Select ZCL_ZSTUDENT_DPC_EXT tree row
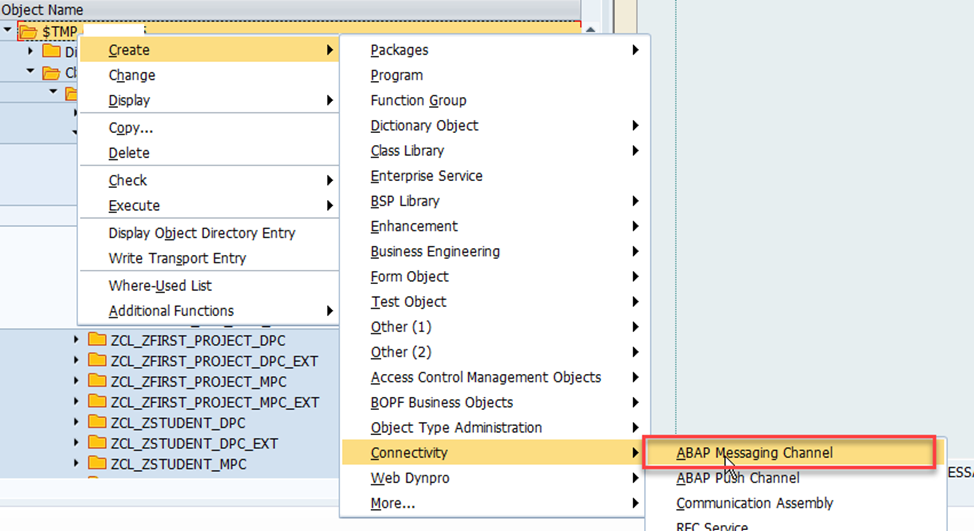 click(194, 443)
